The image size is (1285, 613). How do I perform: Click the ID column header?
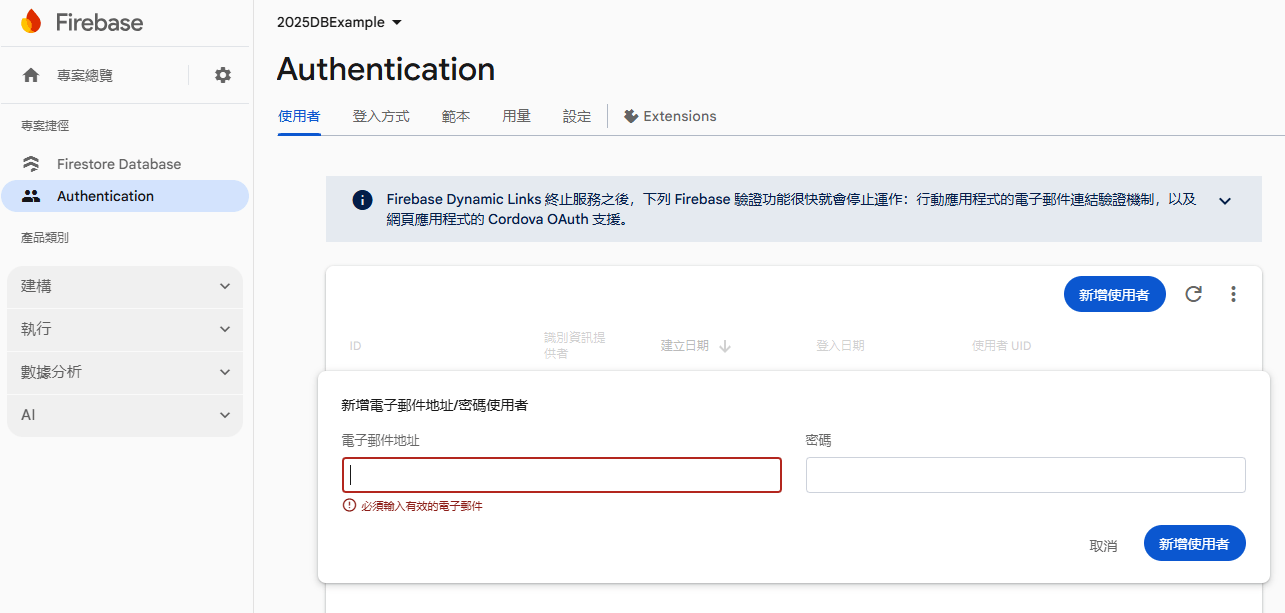[355, 346]
